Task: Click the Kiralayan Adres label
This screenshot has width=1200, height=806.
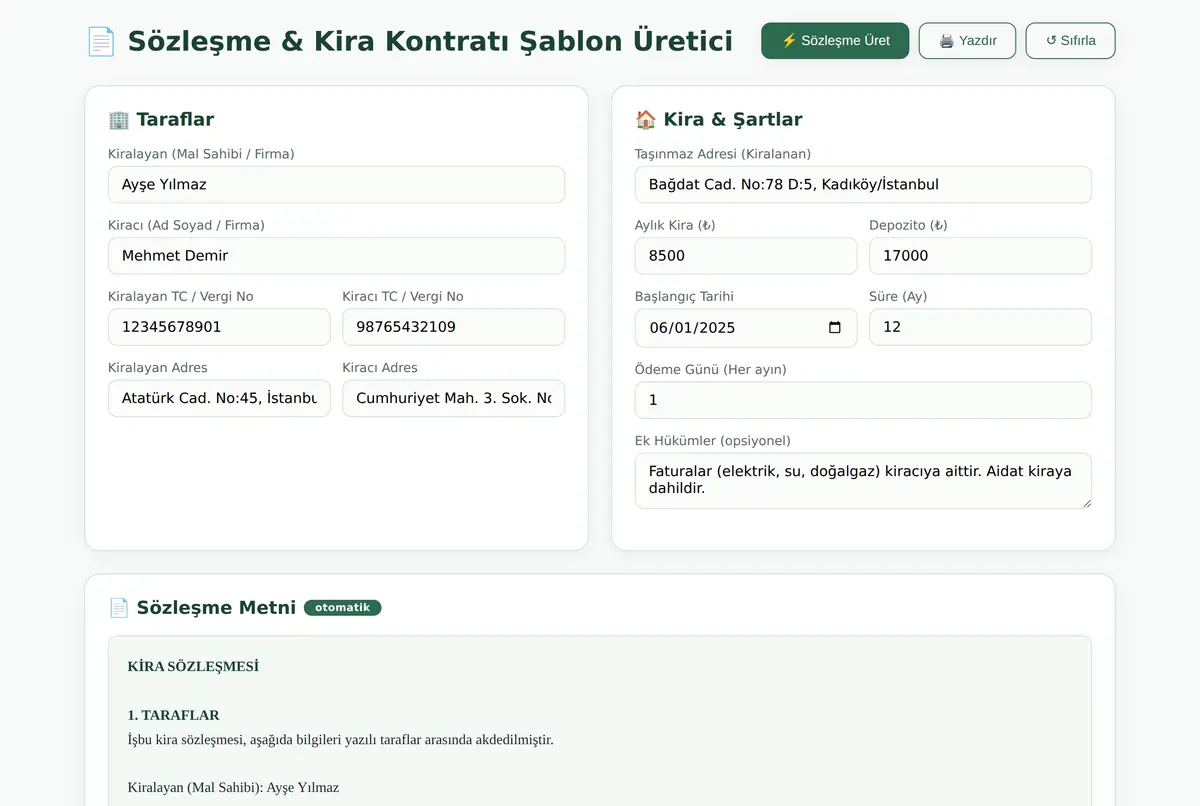Action: tap(158, 367)
